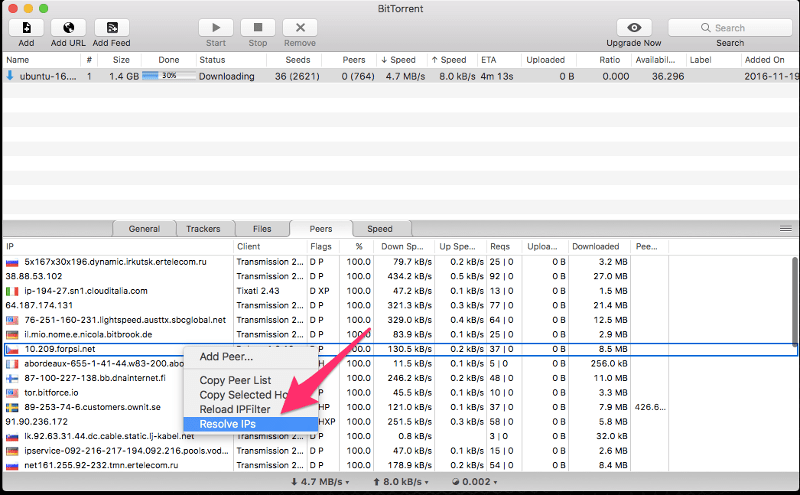
Task: Click the Add Feed RSS icon
Action: click(x=112, y=28)
